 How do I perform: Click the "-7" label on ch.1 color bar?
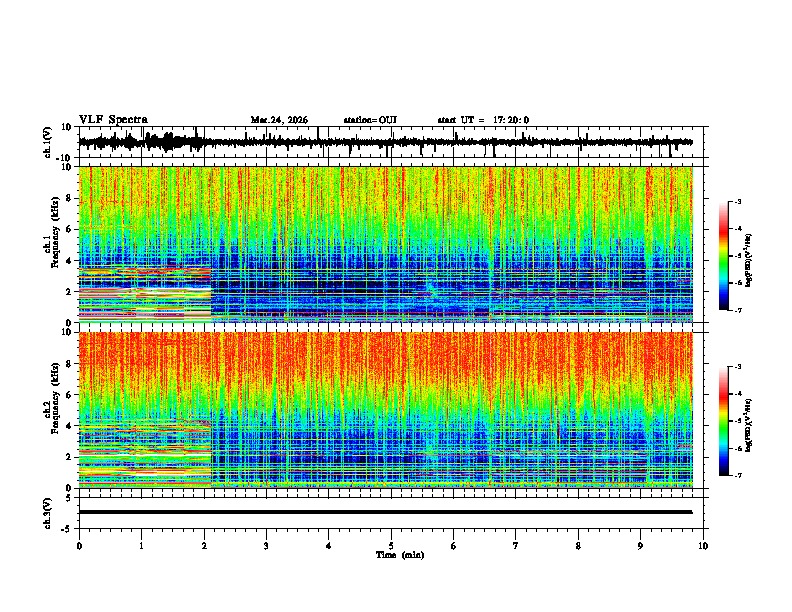coord(737,310)
